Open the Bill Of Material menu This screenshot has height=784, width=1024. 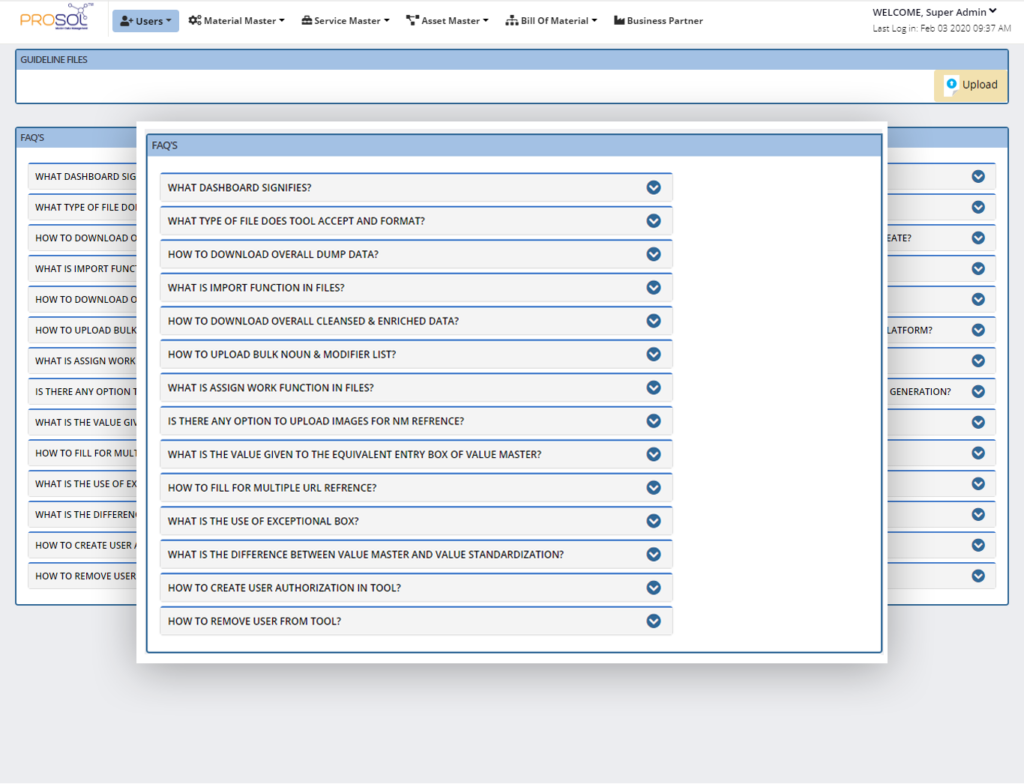click(x=551, y=21)
